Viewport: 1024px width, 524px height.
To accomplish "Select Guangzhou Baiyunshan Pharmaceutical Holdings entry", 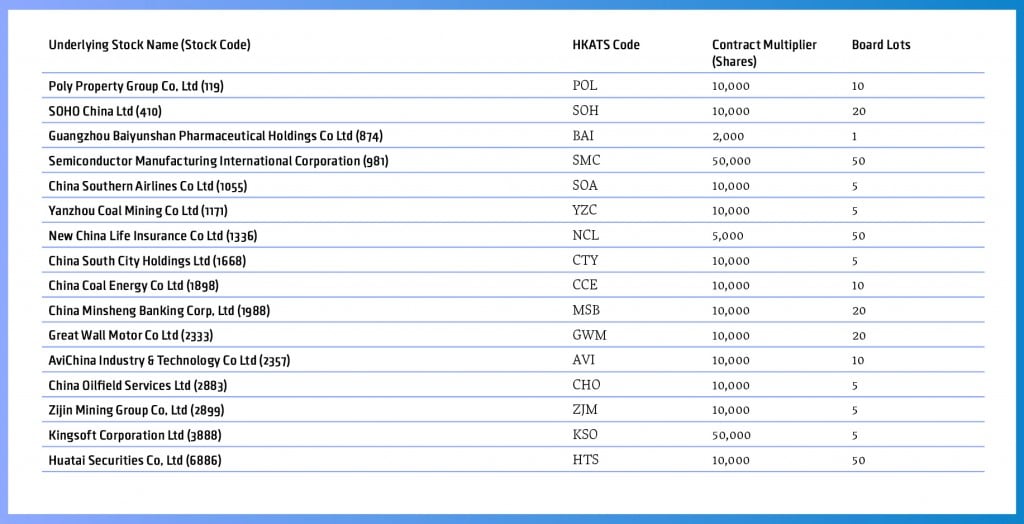I will tap(215, 136).
